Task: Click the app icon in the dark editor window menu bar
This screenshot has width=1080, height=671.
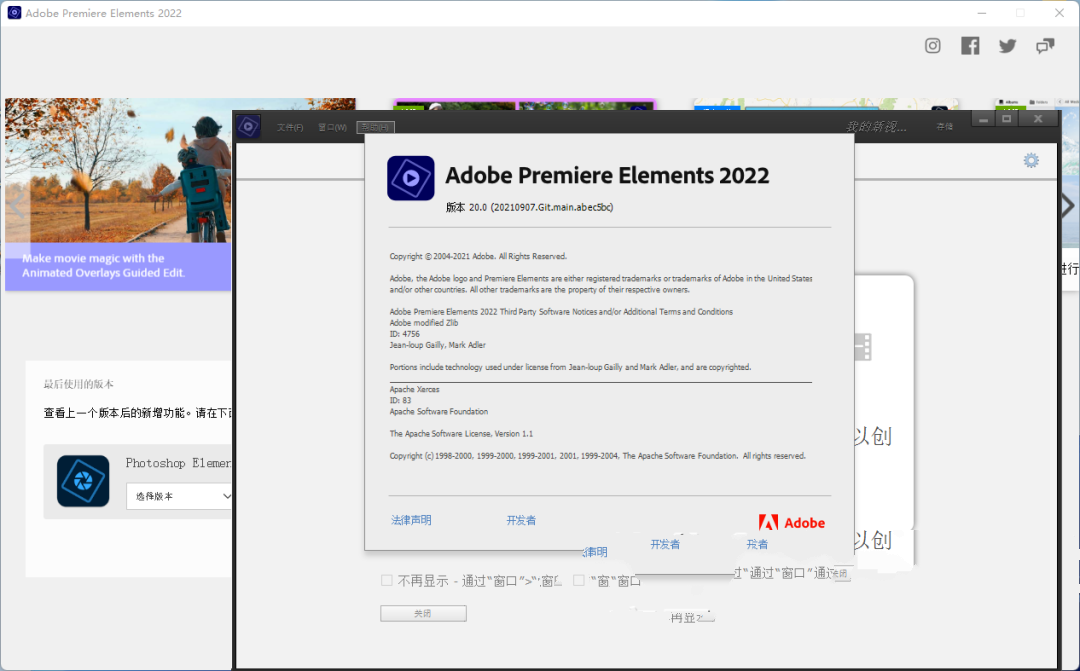Action: [249, 126]
